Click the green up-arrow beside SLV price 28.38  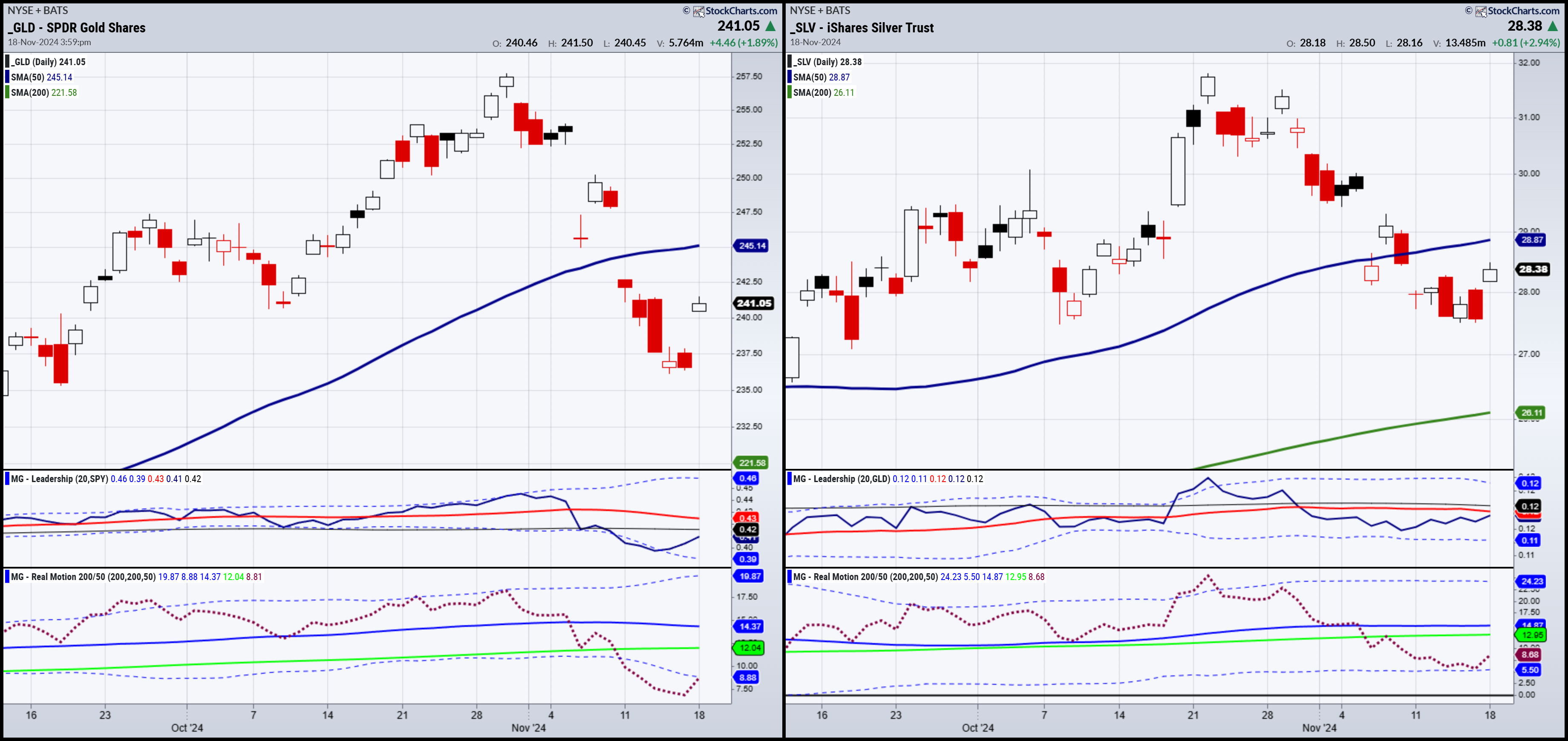(x=1553, y=26)
